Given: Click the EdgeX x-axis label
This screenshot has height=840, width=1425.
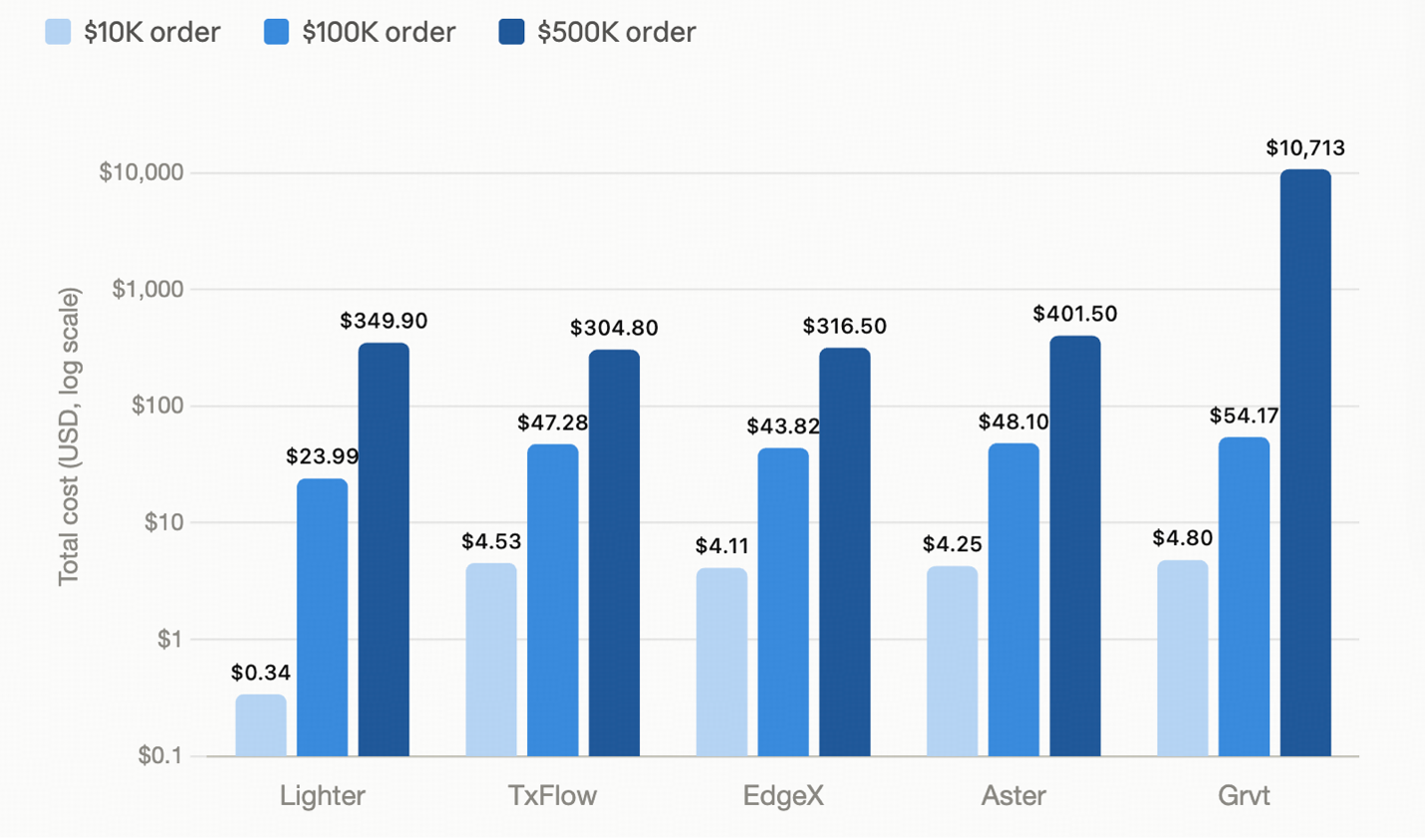Looking at the screenshot, I should coord(783,795).
